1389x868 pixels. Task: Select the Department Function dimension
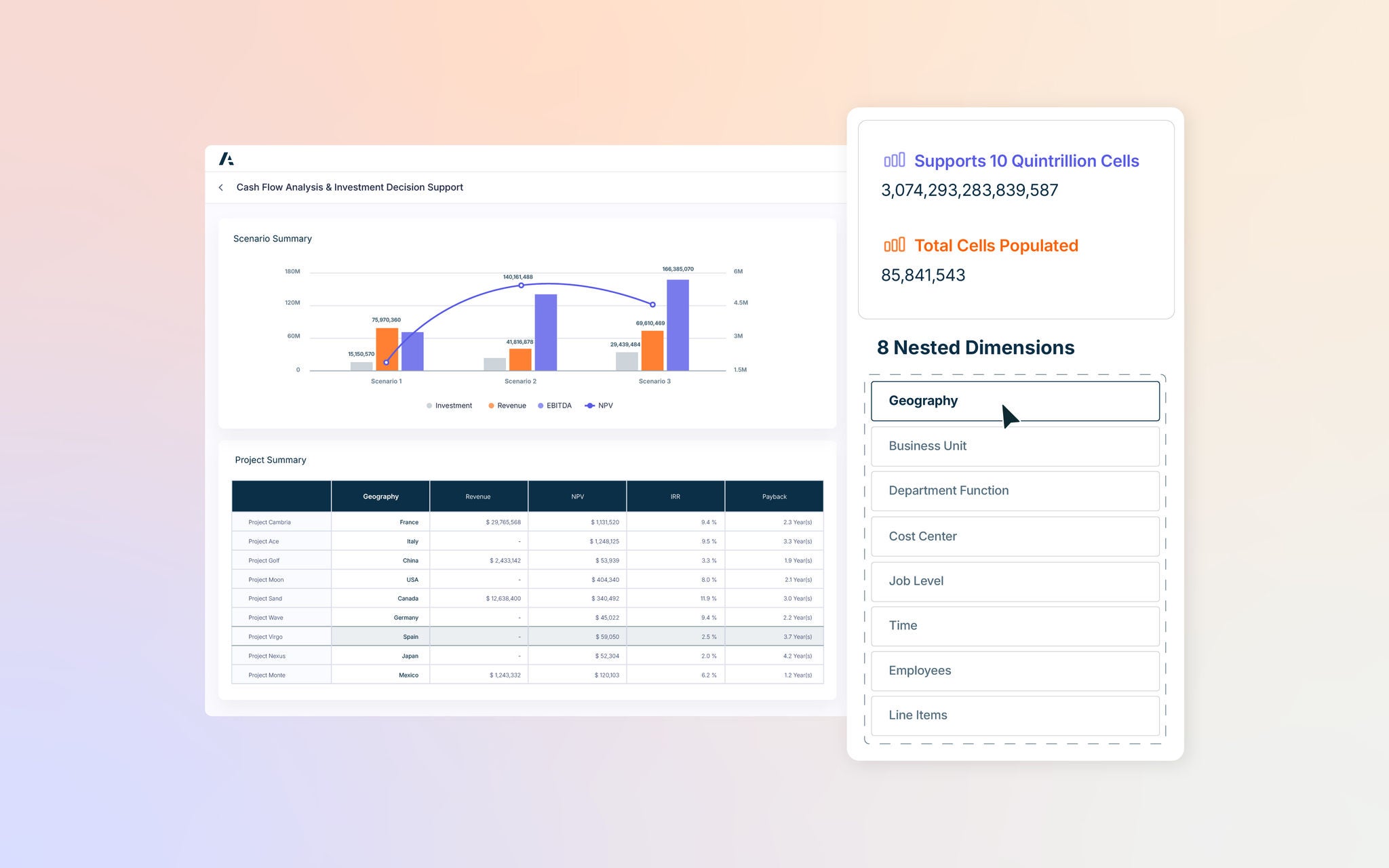pos(1015,491)
